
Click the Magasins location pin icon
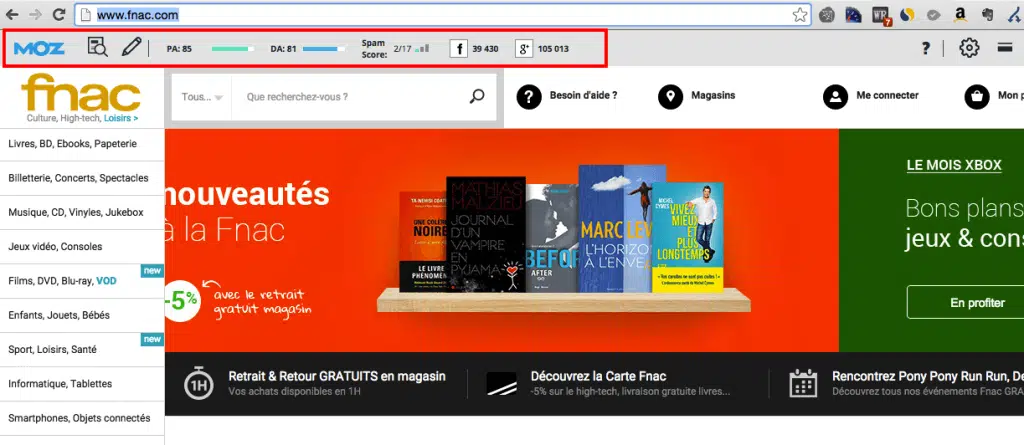[670, 97]
